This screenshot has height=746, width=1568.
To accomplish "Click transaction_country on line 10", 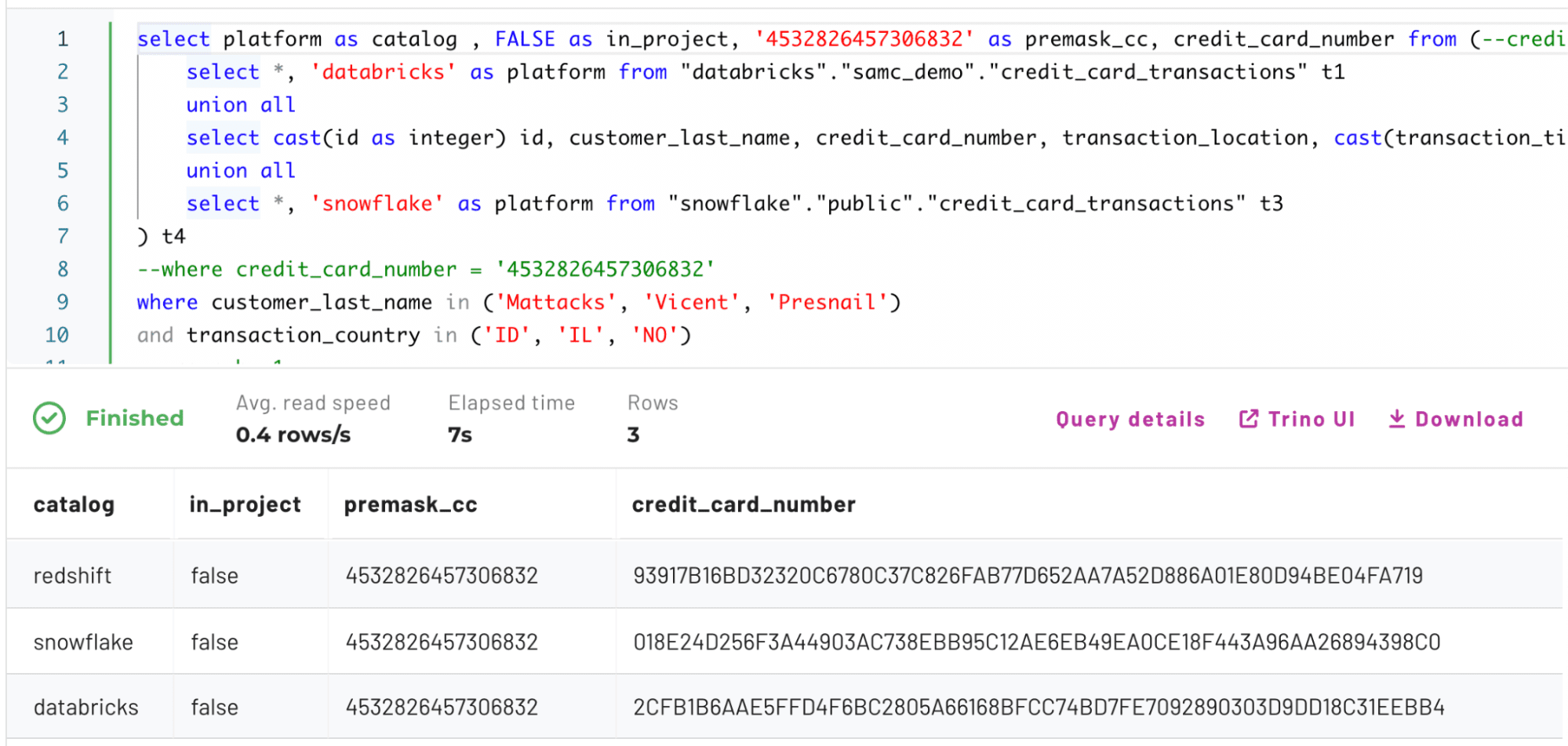I will 303,335.
